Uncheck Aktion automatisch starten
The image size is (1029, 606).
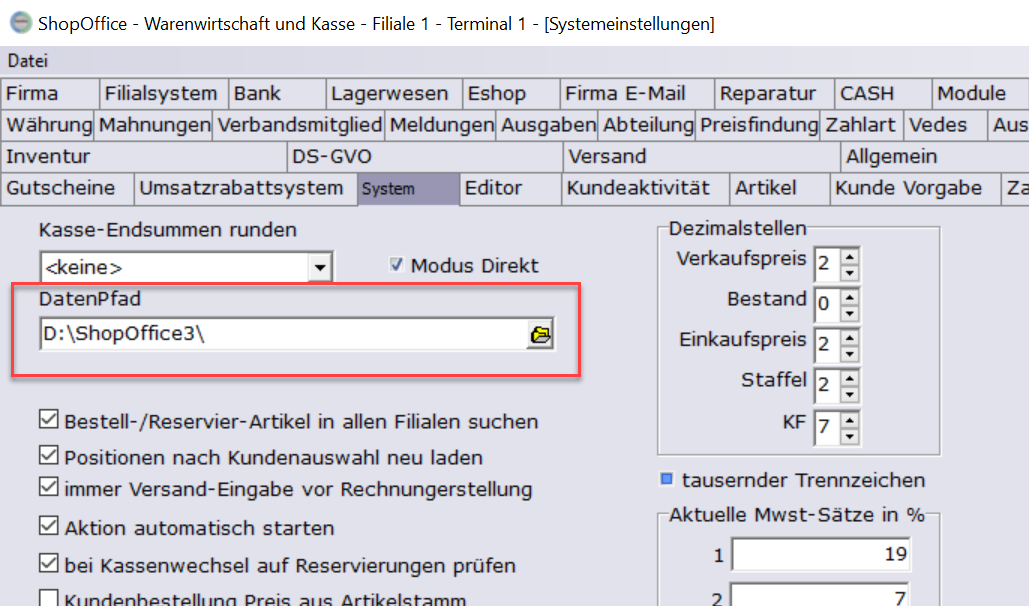[x=49, y=526]
